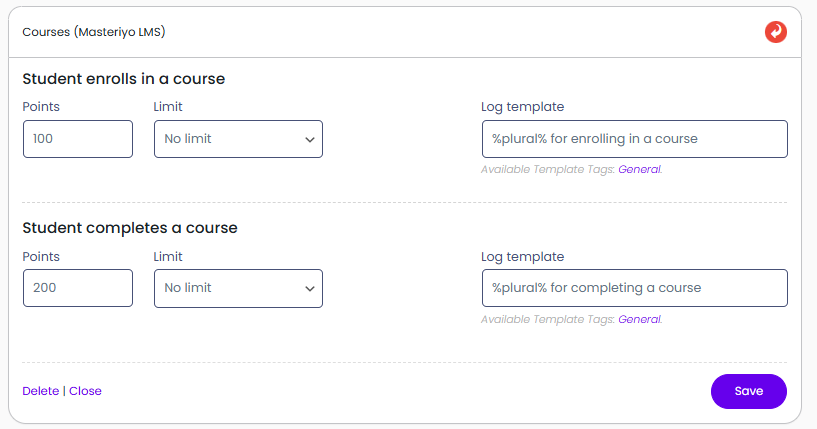Click the Courses (Masteriyo LMS) header title

93,32
